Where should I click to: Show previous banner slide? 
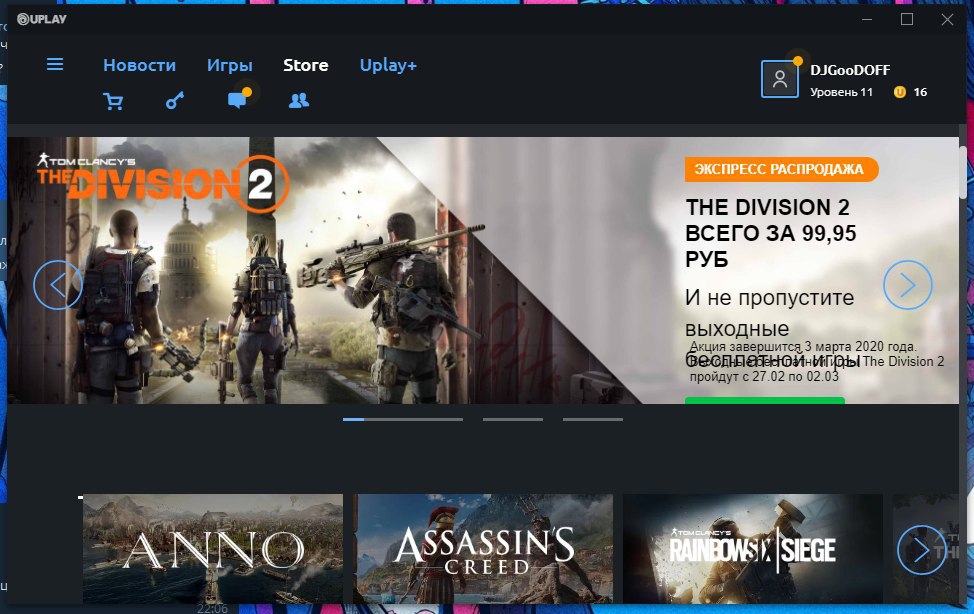(58, 285)
